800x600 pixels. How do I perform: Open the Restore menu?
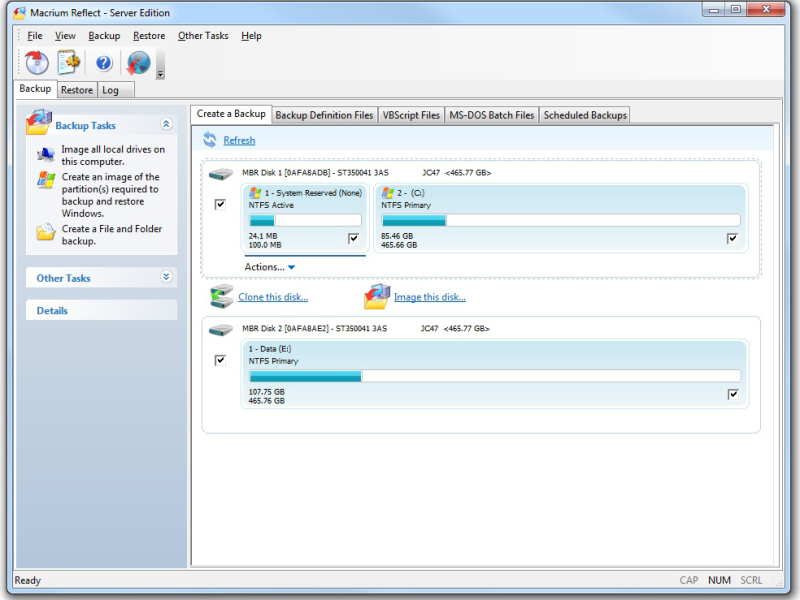coord(149,36)
